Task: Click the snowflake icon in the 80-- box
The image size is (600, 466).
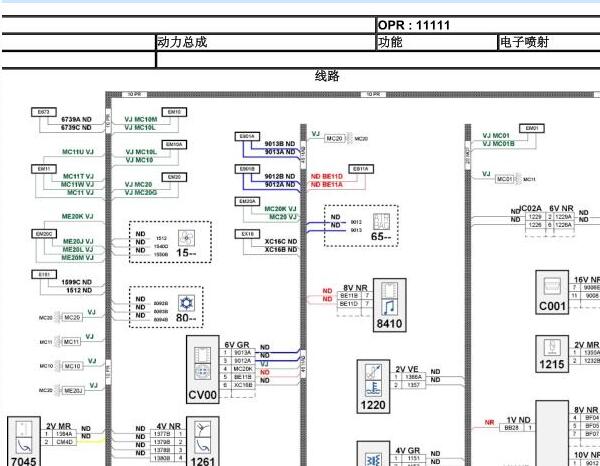Action: pyautogui.click(x=186, y=303)
